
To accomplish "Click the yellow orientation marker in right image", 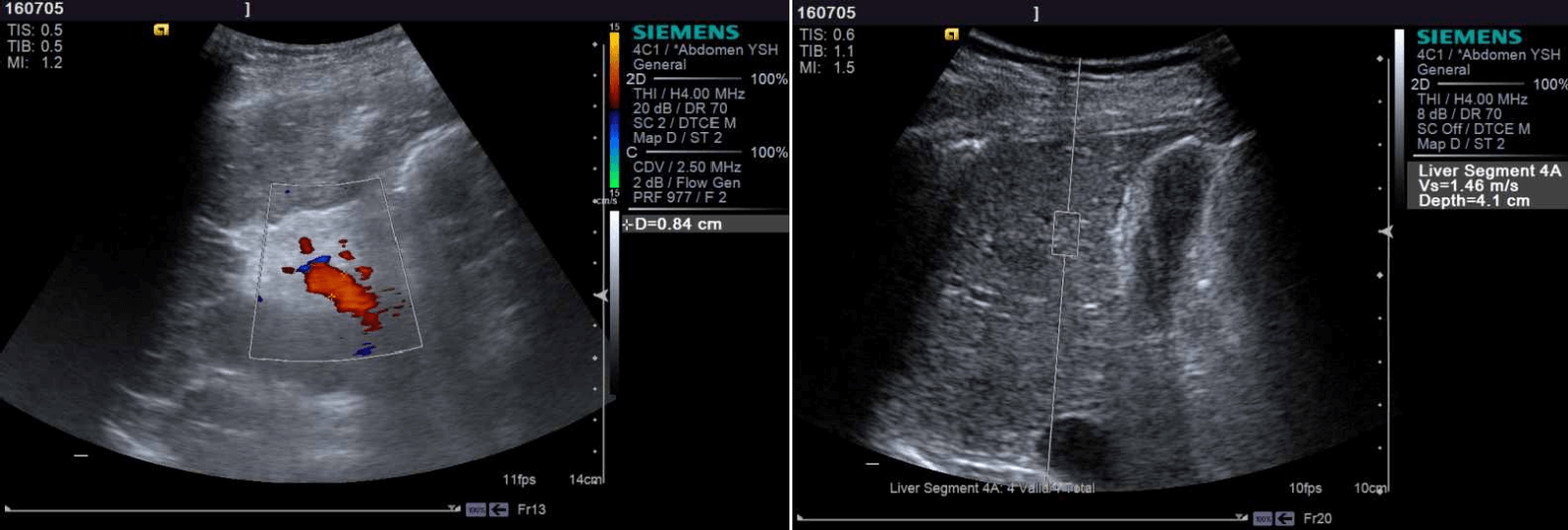I will (x=951, y=34).
